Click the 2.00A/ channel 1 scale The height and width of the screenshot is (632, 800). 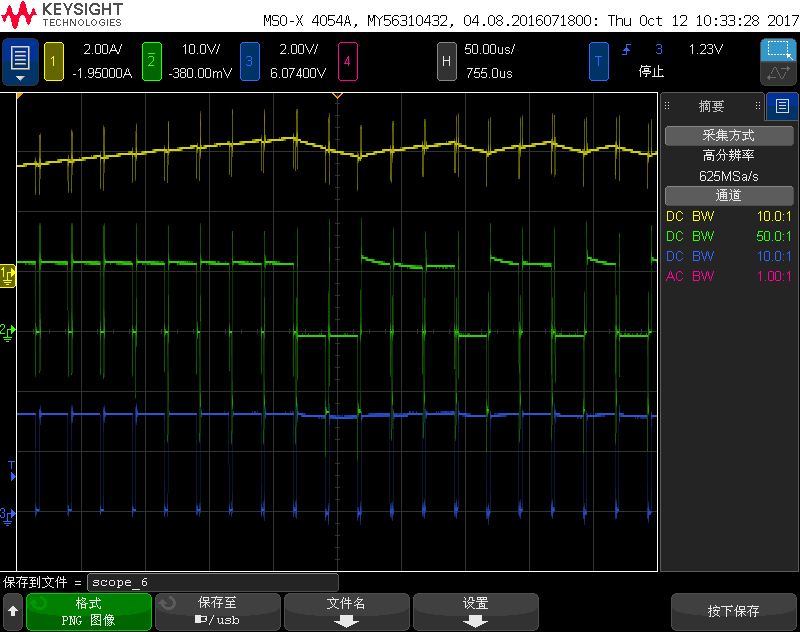(x=103, y=49)
